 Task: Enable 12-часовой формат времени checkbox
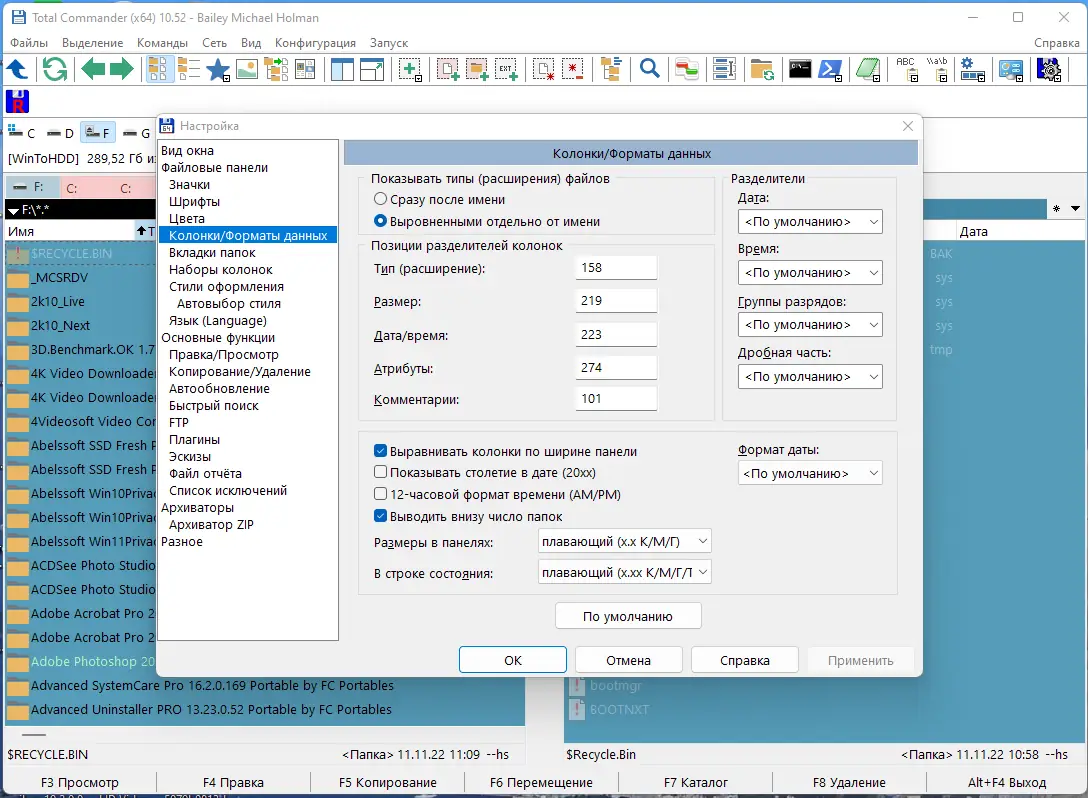[x=380, y=494]
